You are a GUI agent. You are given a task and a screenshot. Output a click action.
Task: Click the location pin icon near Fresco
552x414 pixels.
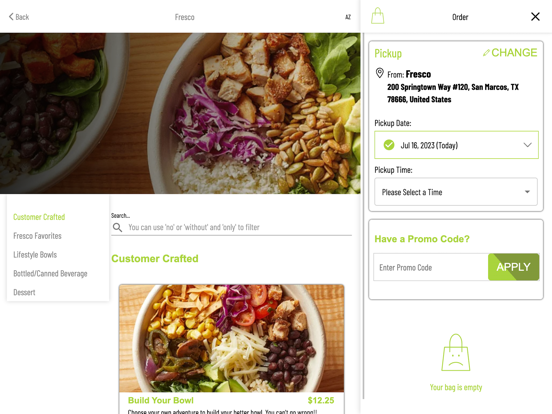[x=380, y=73]
